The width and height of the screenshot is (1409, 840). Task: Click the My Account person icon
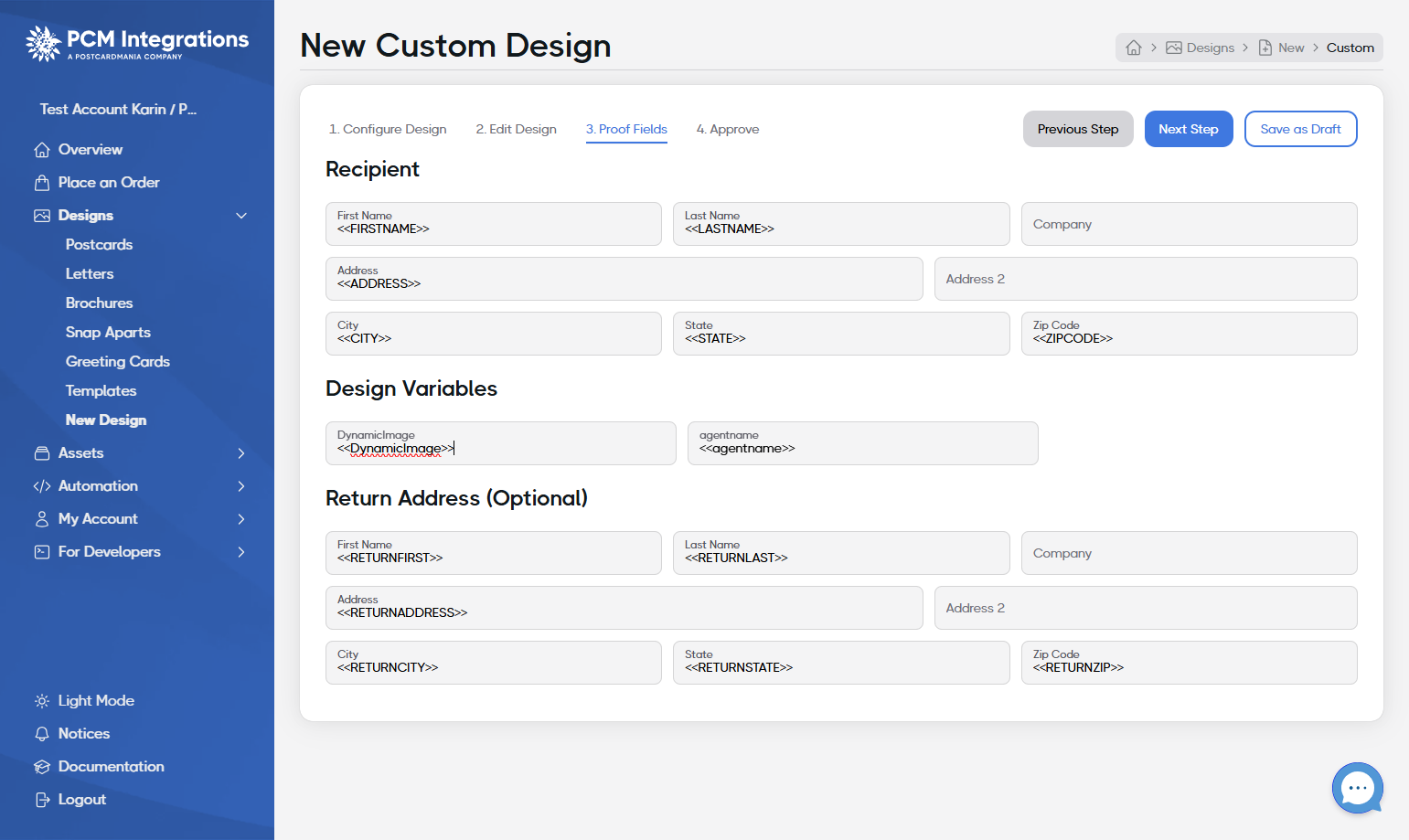coord(42,519)
